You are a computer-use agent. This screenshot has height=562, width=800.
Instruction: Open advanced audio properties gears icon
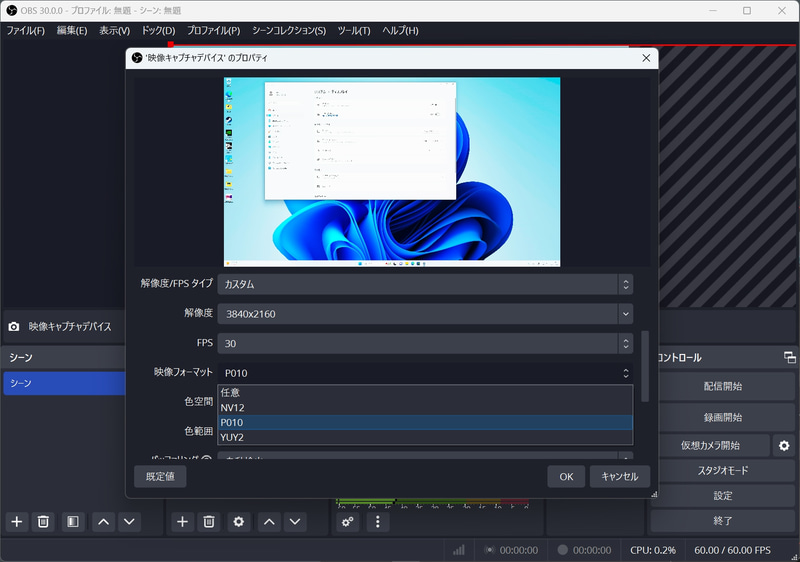click(348, 522)
